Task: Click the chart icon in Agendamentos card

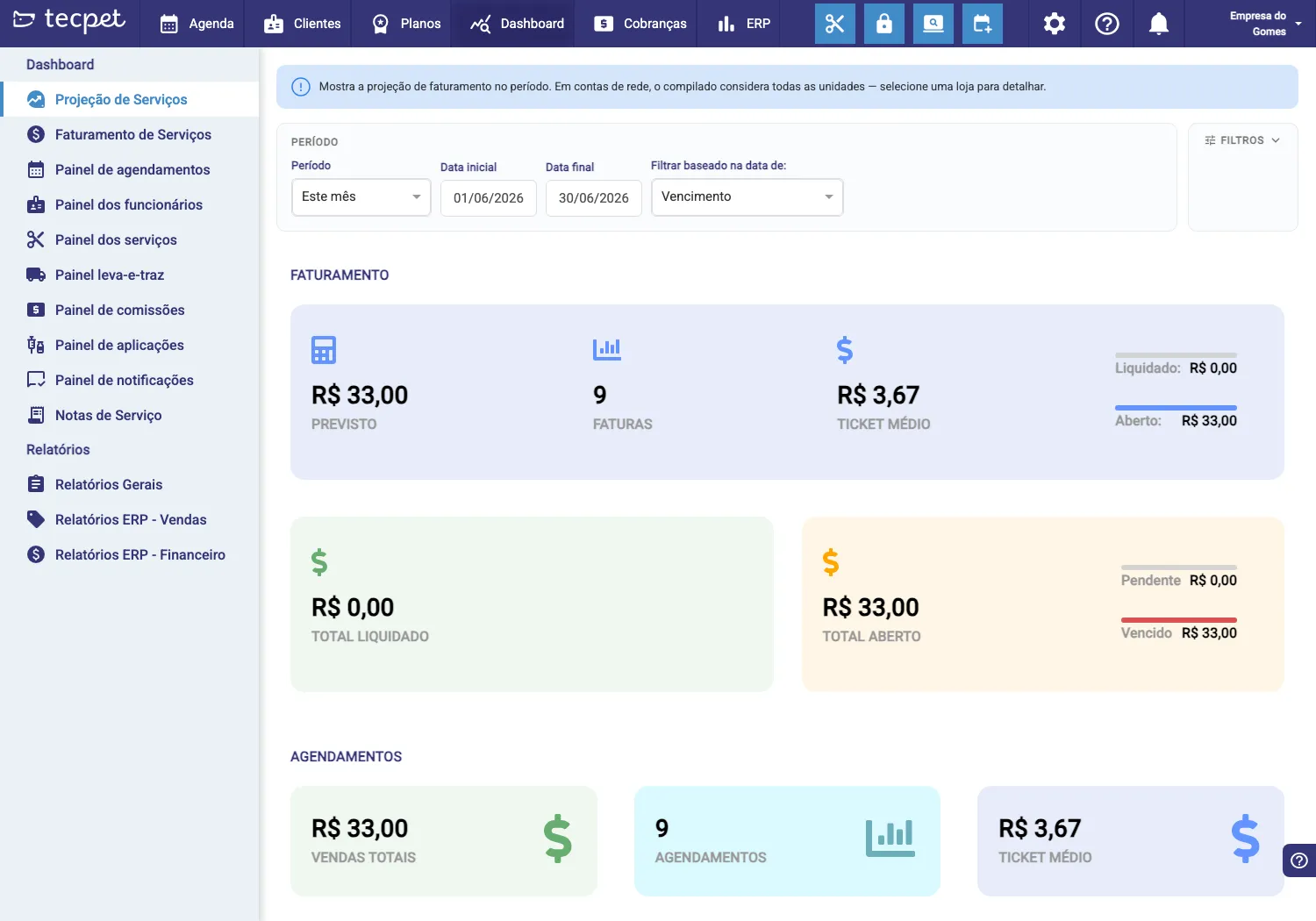Action: click(x=890, y=839)
